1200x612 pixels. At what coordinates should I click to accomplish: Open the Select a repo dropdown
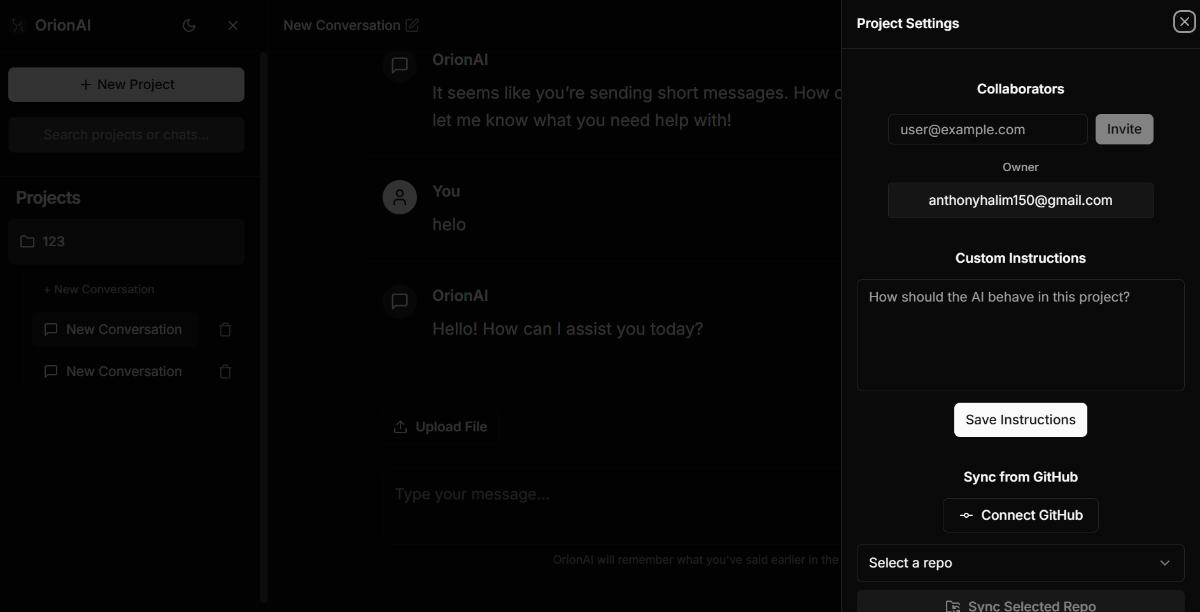point(1020,563)
